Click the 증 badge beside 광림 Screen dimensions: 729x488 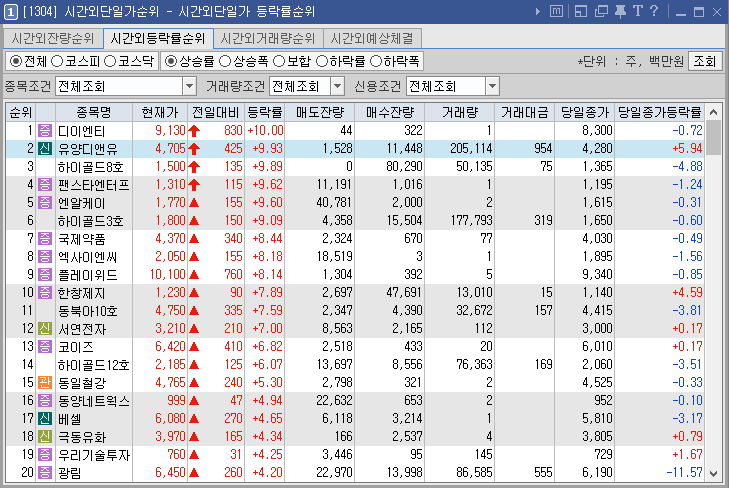(45, 473)
